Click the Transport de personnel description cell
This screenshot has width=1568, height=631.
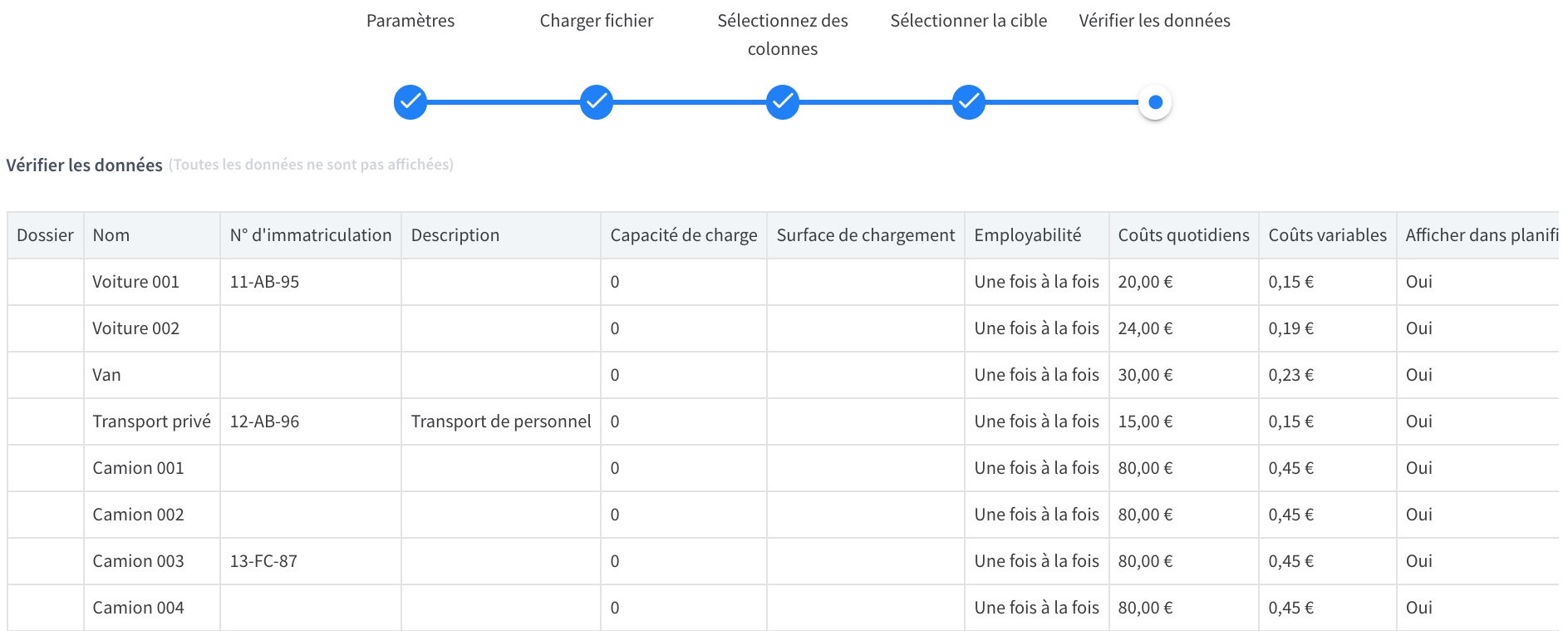(501, 421)
